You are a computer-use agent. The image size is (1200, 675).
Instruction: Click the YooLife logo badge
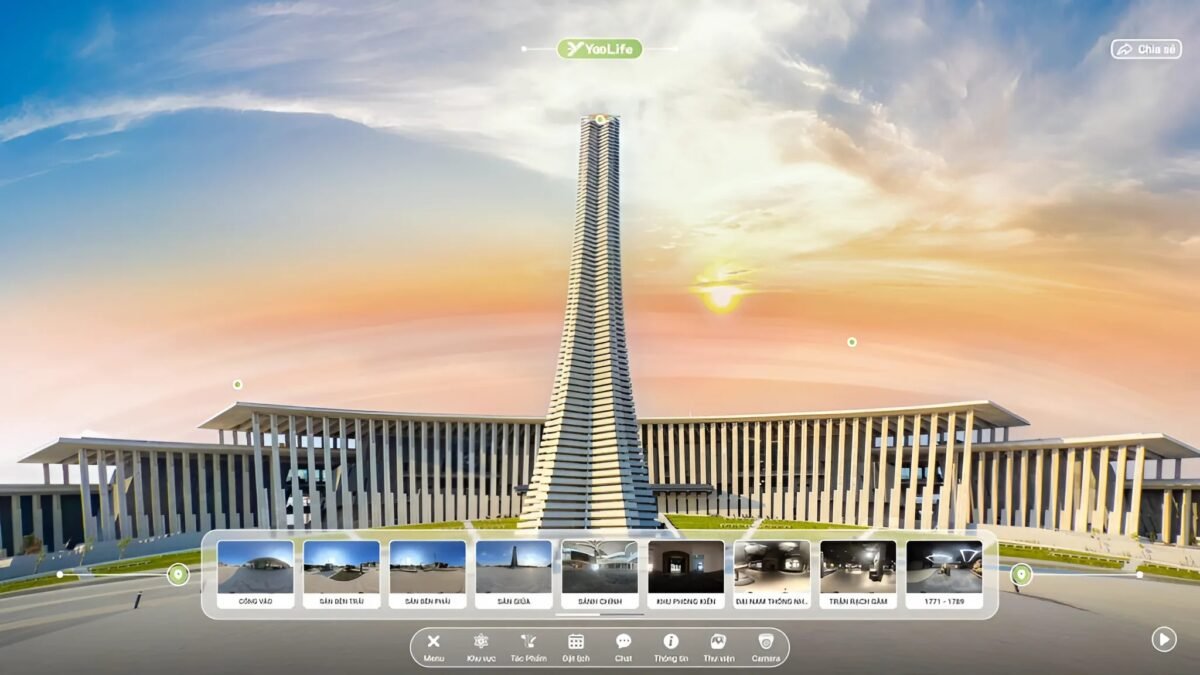click(600, 49)
